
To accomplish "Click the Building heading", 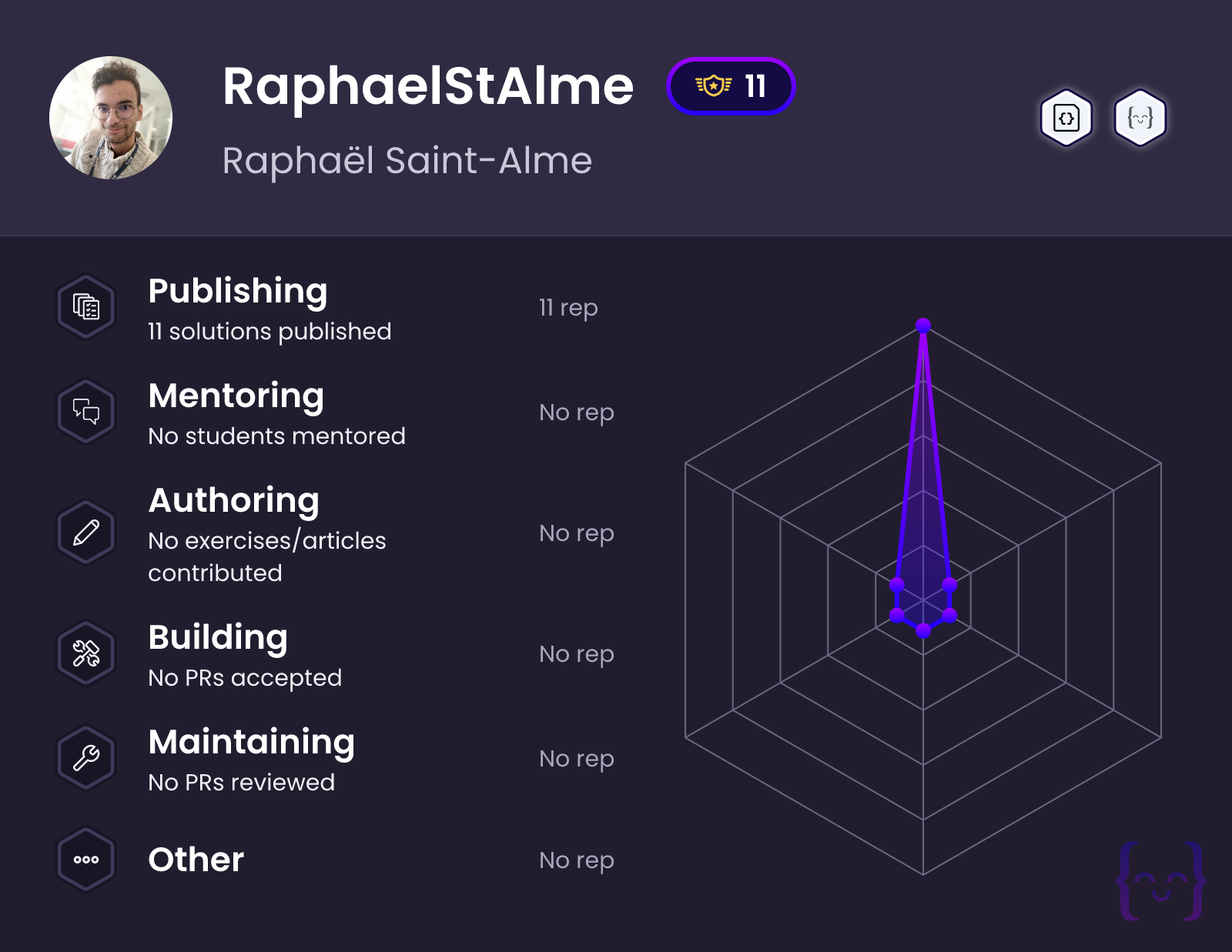I will (218, 637).
